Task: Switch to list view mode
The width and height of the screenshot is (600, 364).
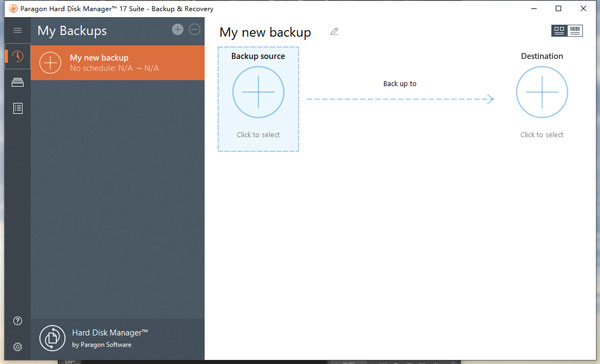Action: 575,31
